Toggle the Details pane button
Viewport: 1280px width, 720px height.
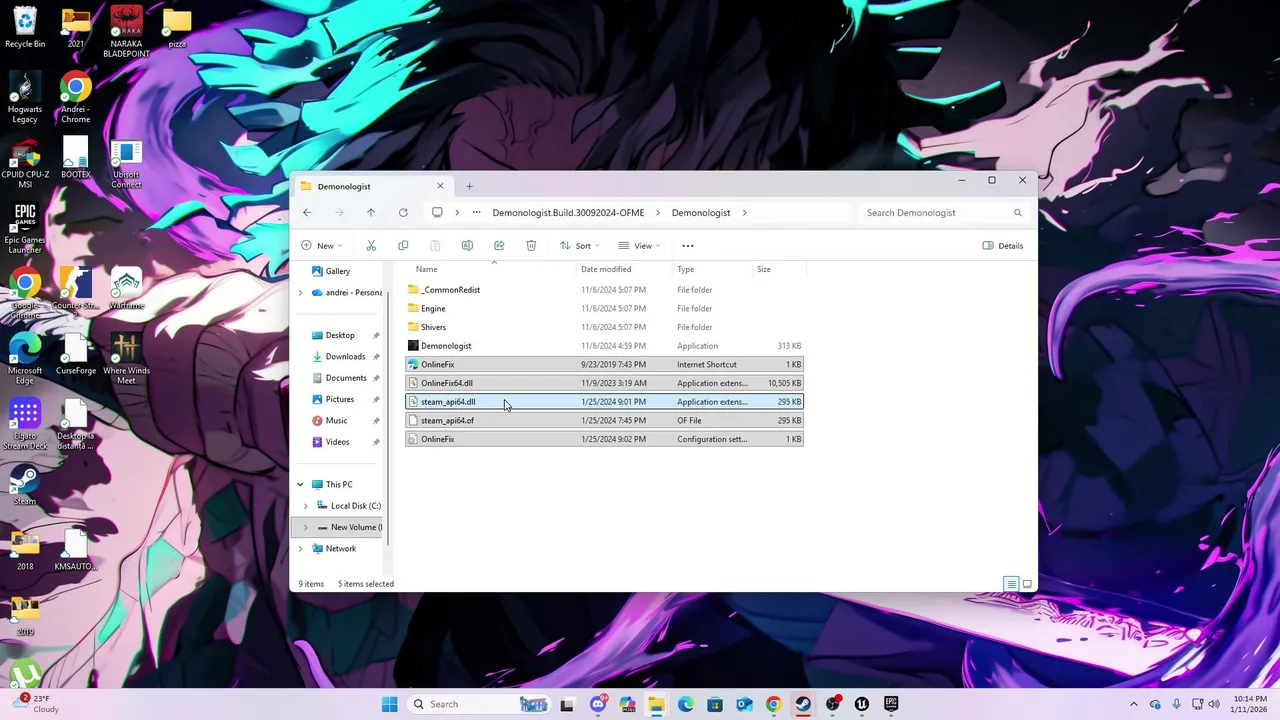click(x=1003, y=246)
